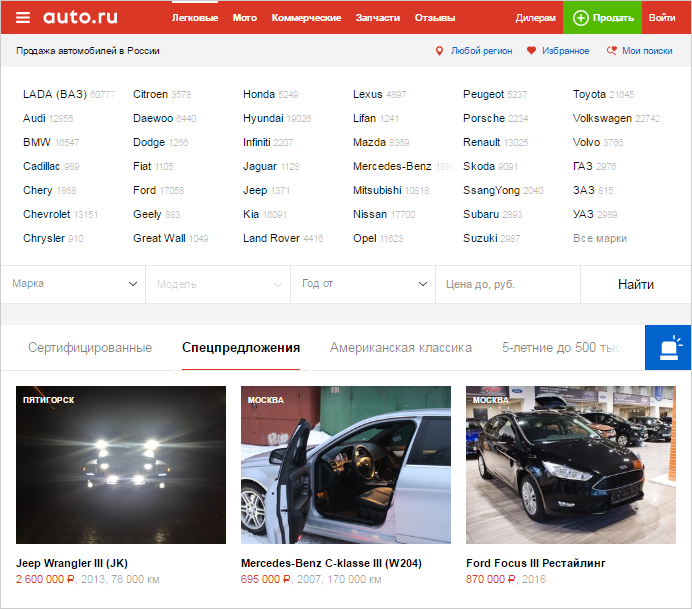692x609 pixels.
Task: Click the blue siren alert button
Action: pos(668,348)
